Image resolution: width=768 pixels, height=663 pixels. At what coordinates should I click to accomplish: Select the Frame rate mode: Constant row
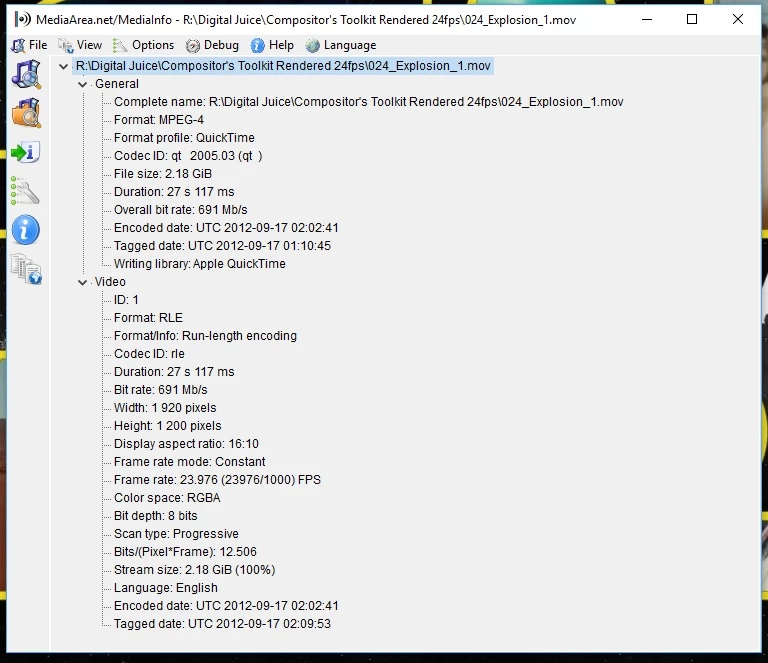[x=189, y=462]
